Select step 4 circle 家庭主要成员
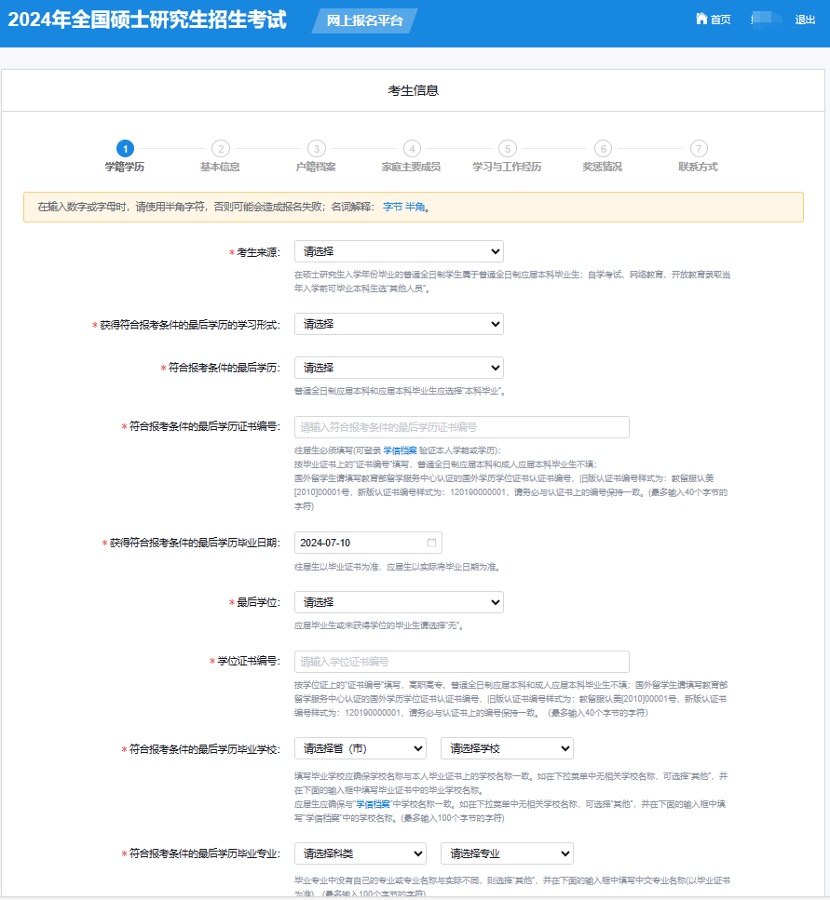This screenshot has width=830, height=900. click(411, 148)
